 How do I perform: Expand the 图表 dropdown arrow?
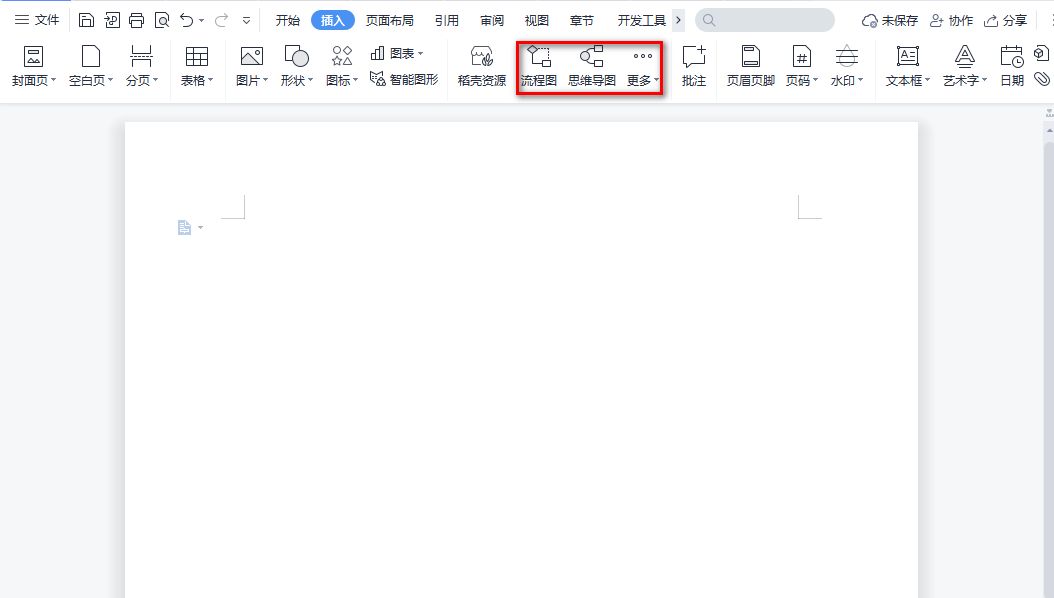pos(421,53)
